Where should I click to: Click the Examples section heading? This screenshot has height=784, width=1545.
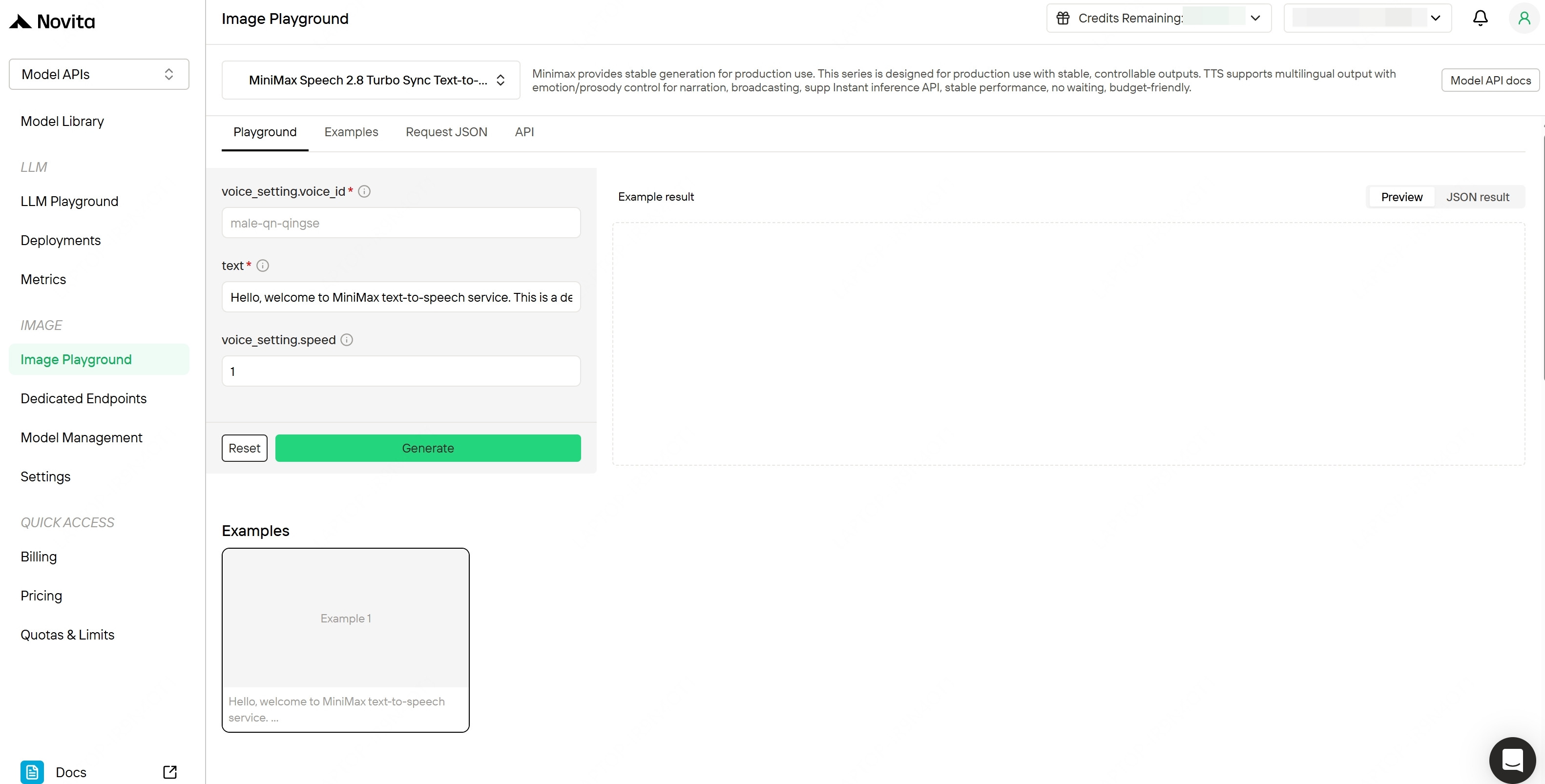[255, 531]
